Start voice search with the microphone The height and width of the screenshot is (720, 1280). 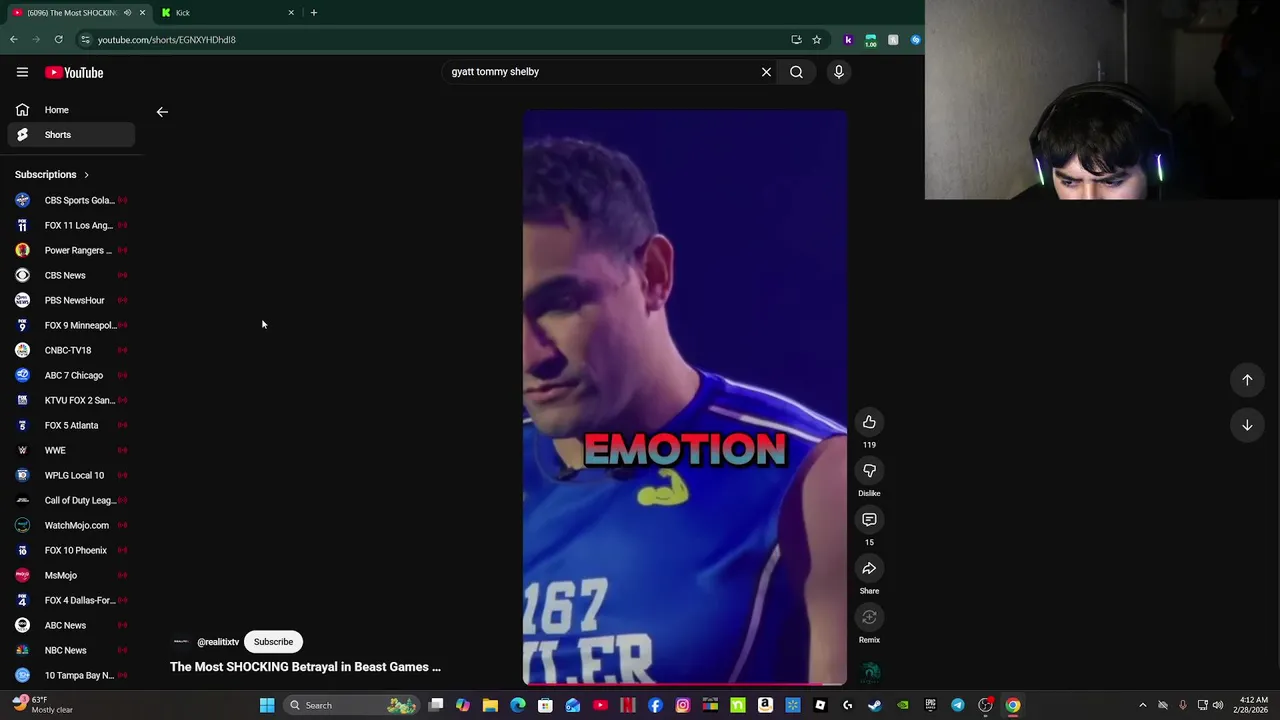[x=839, y=72]
